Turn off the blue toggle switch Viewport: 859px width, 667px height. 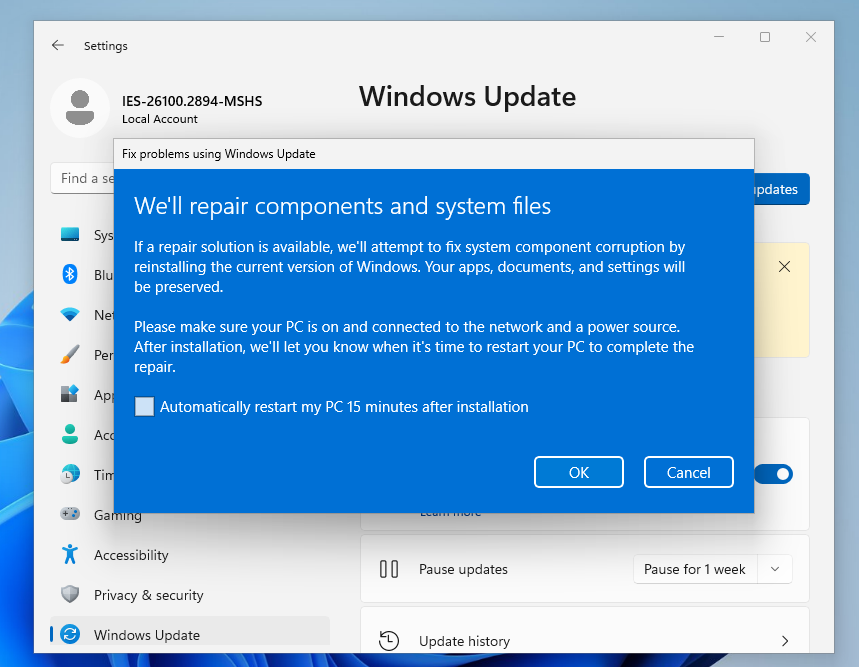point(774,474)
